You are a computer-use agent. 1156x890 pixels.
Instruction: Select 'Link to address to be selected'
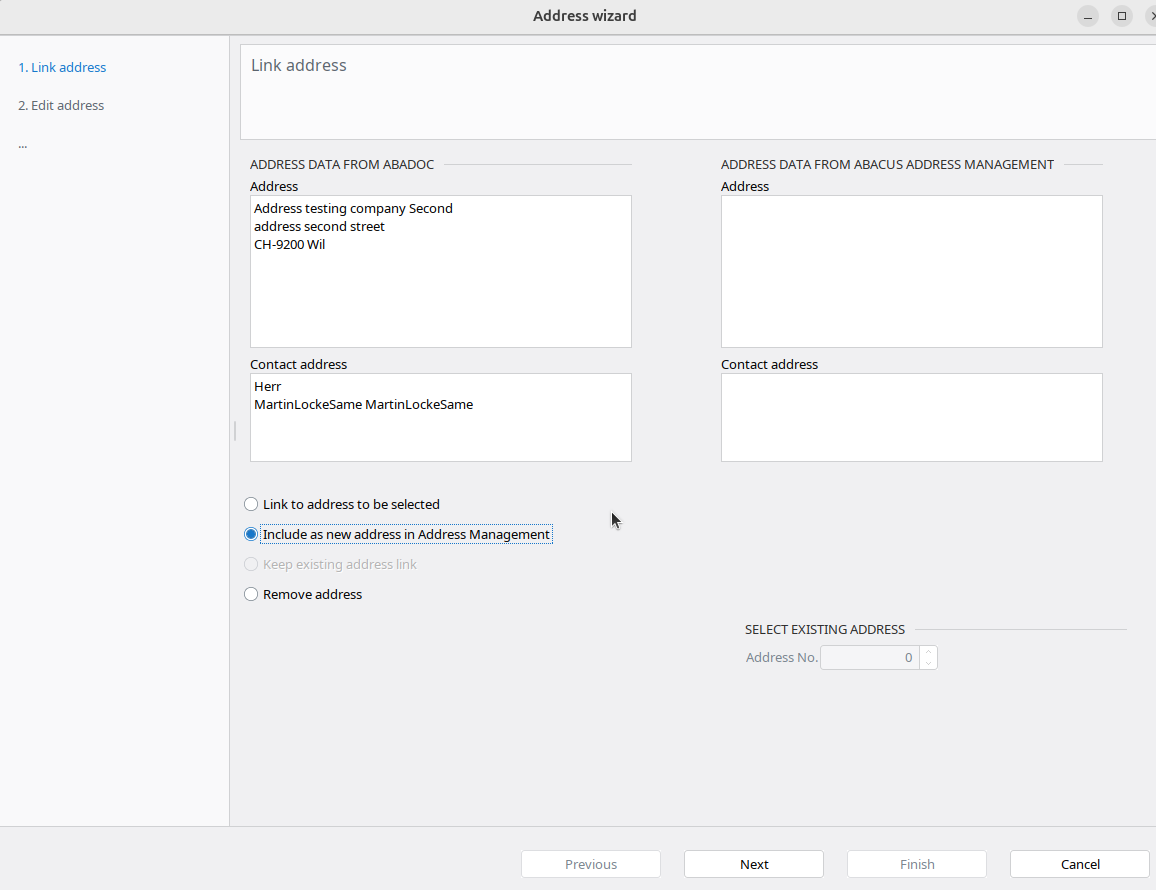tap(251, 504)
